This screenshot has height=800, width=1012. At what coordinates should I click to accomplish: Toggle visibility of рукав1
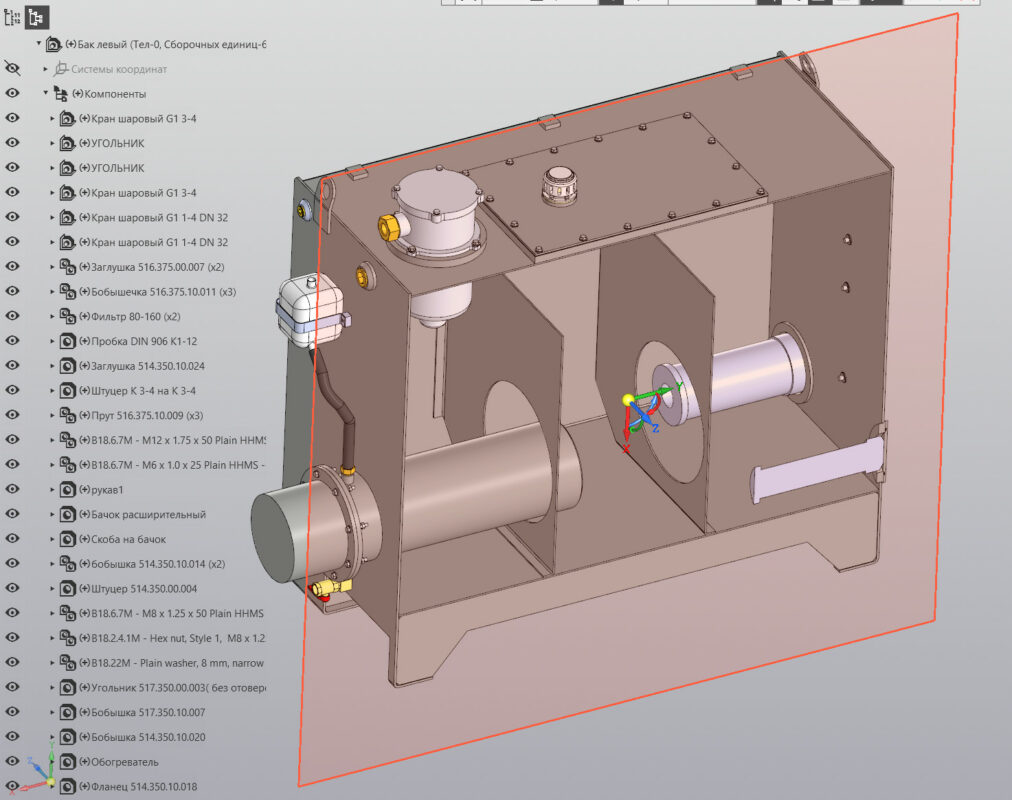click(12, 490)
